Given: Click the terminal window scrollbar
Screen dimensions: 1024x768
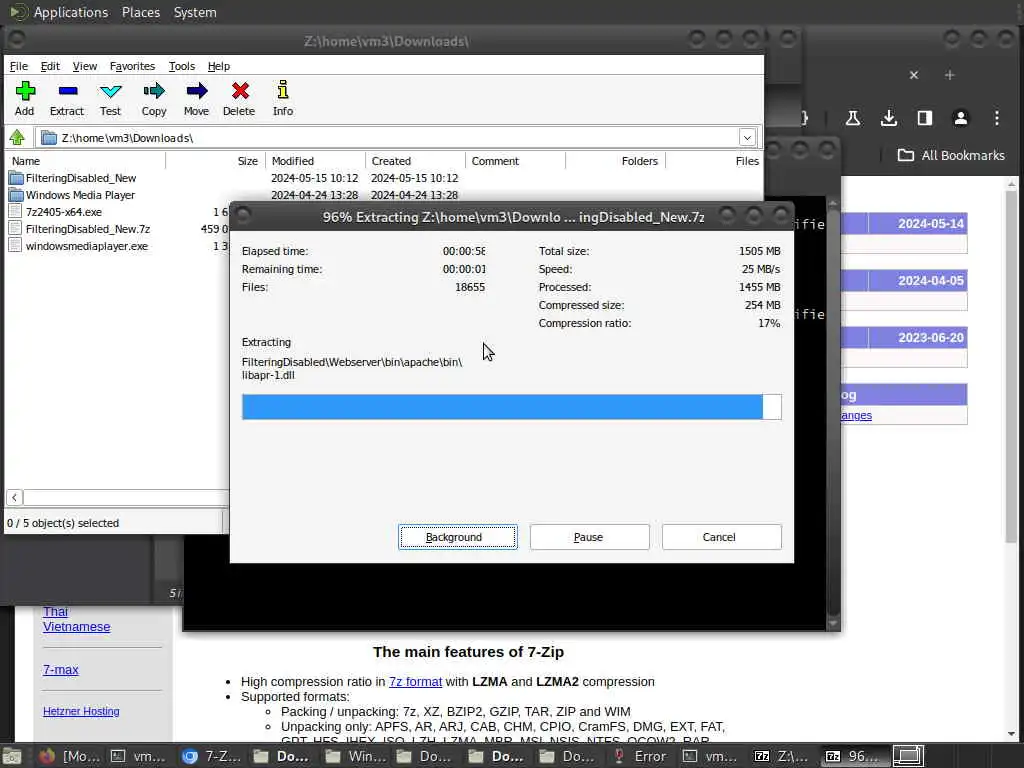Looking at the screenshot, I should pos(833,411).
